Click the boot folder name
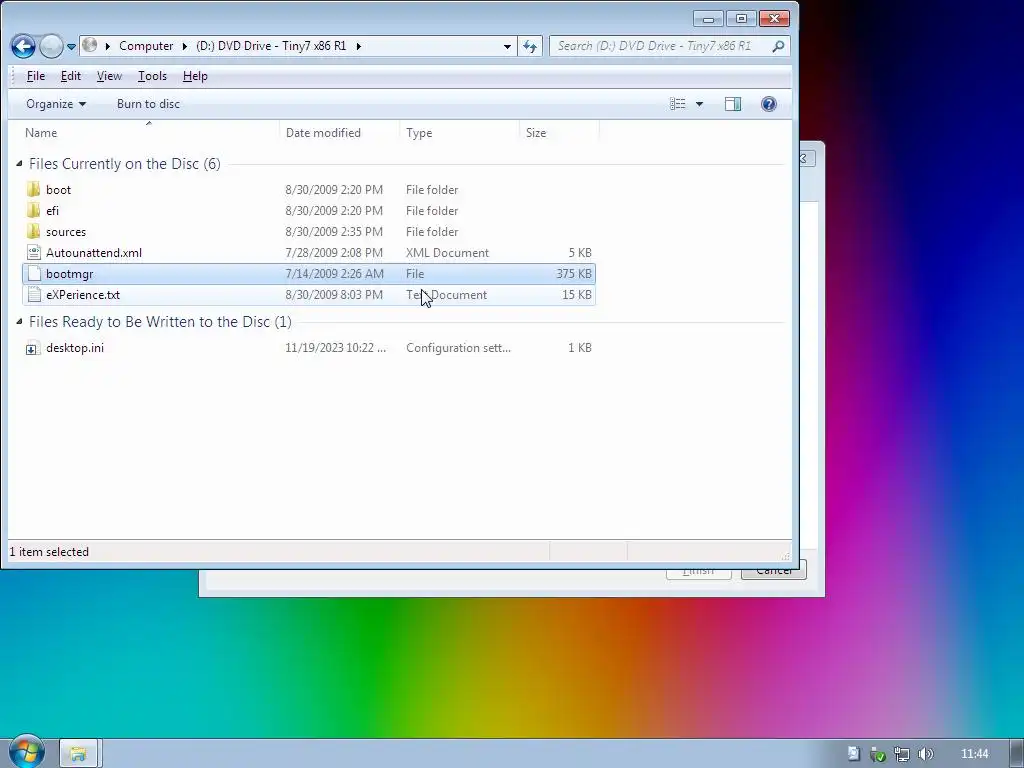Viewport: 1024px width, 768px height. click(x=58, y=189)
